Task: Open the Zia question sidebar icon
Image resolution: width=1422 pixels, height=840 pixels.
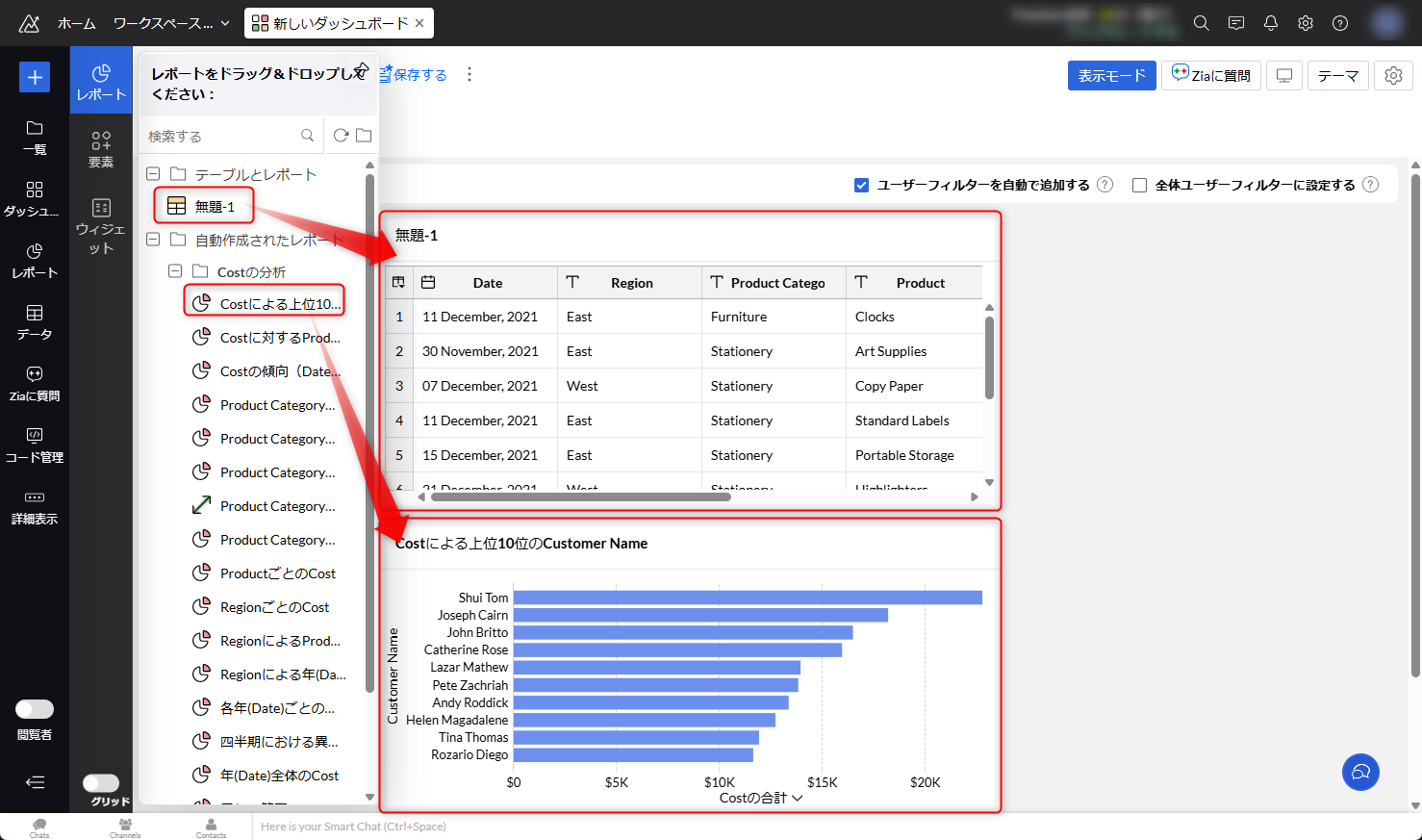Action: (x=35, y=383)
